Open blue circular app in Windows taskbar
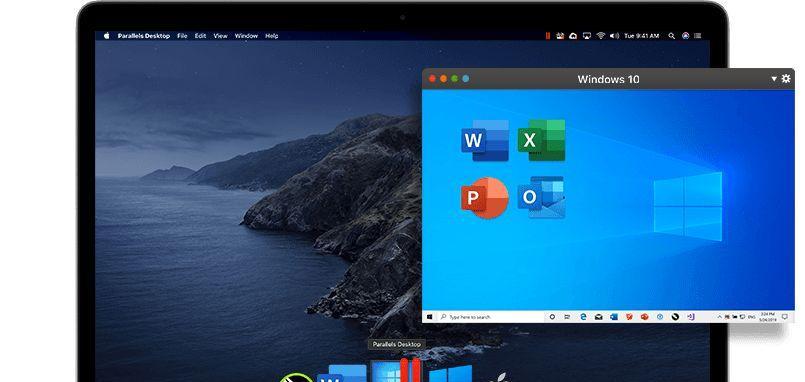The image size is (805, 382). [x=660, y=317]
